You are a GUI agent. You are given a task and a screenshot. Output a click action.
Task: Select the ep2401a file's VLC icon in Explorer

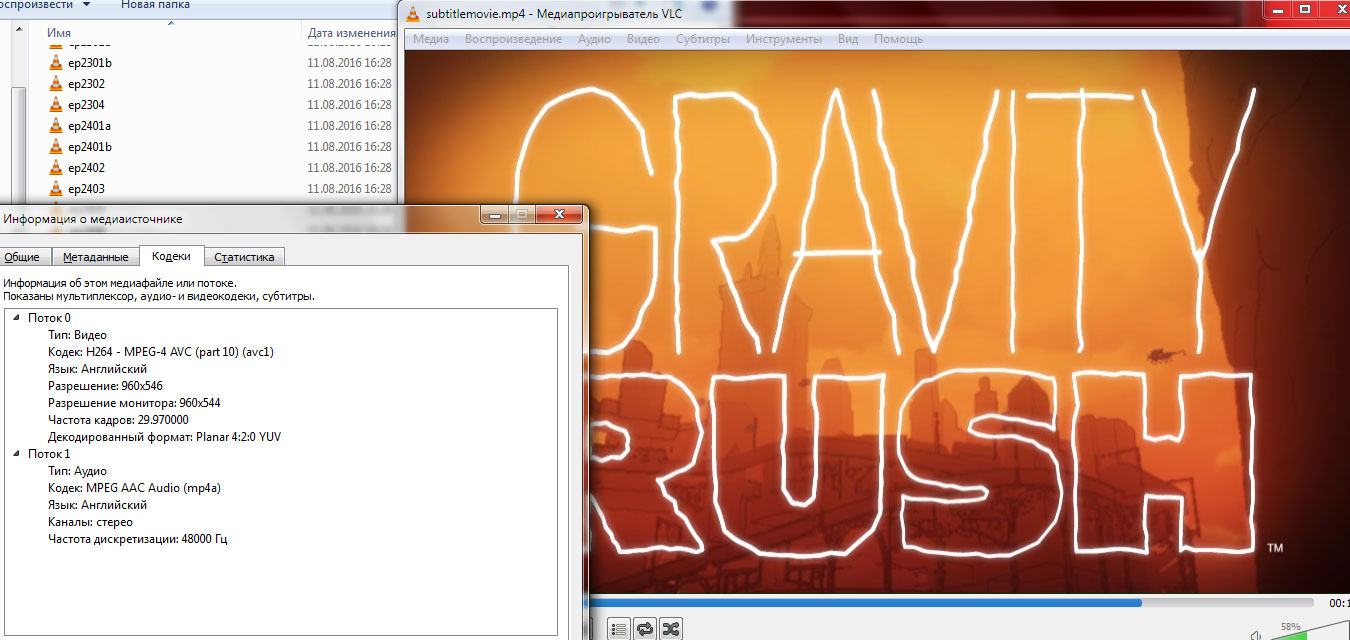pos(56,126)
